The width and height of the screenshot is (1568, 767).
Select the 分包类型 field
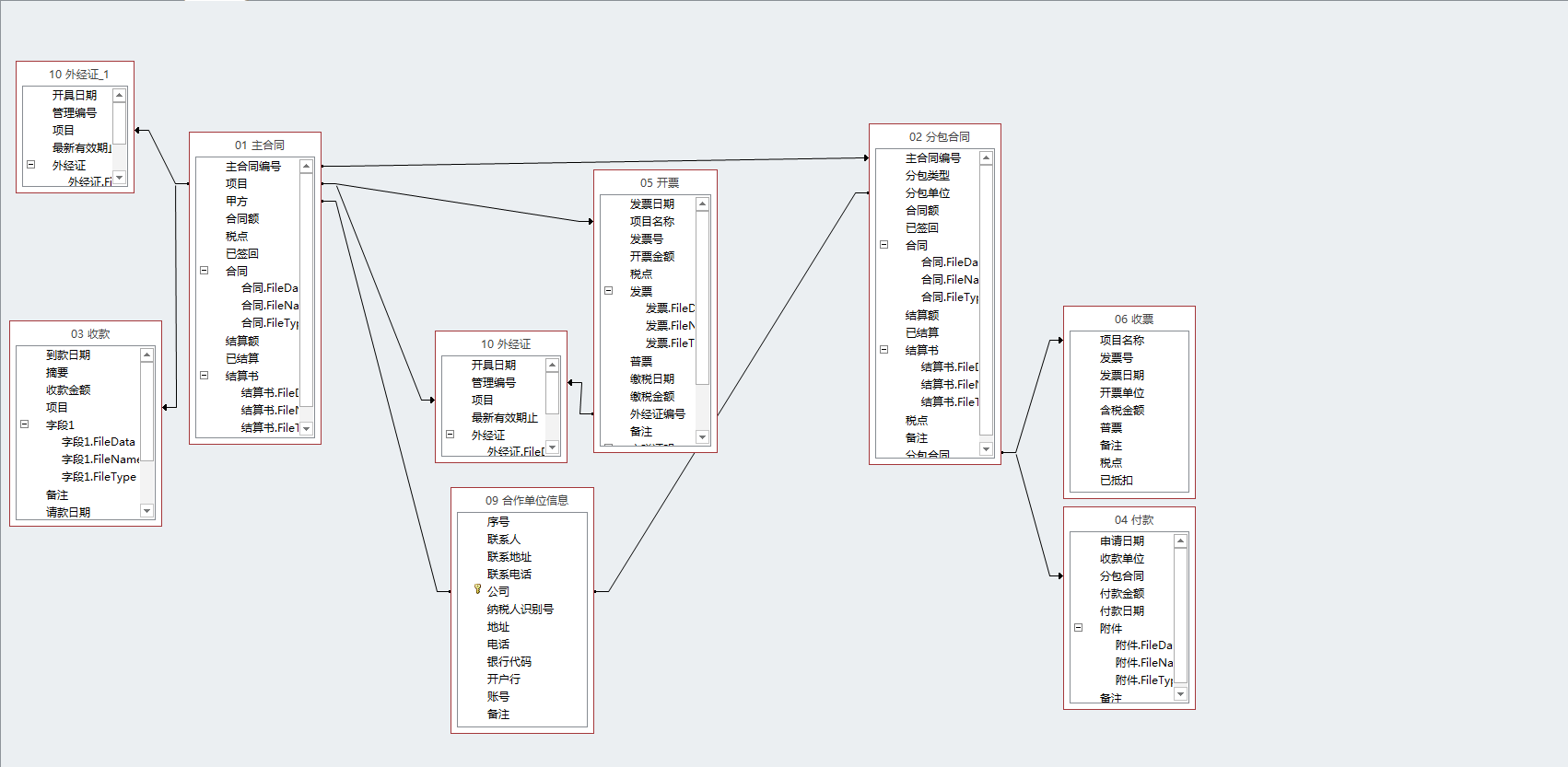point(928,175)
